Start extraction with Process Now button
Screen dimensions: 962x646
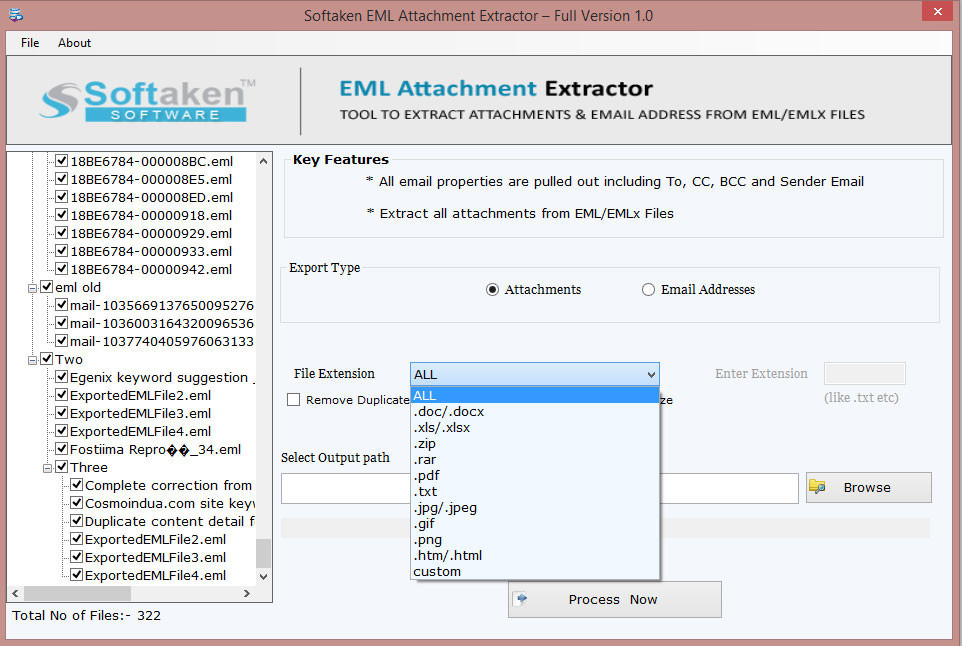click(x=615, y=599)
